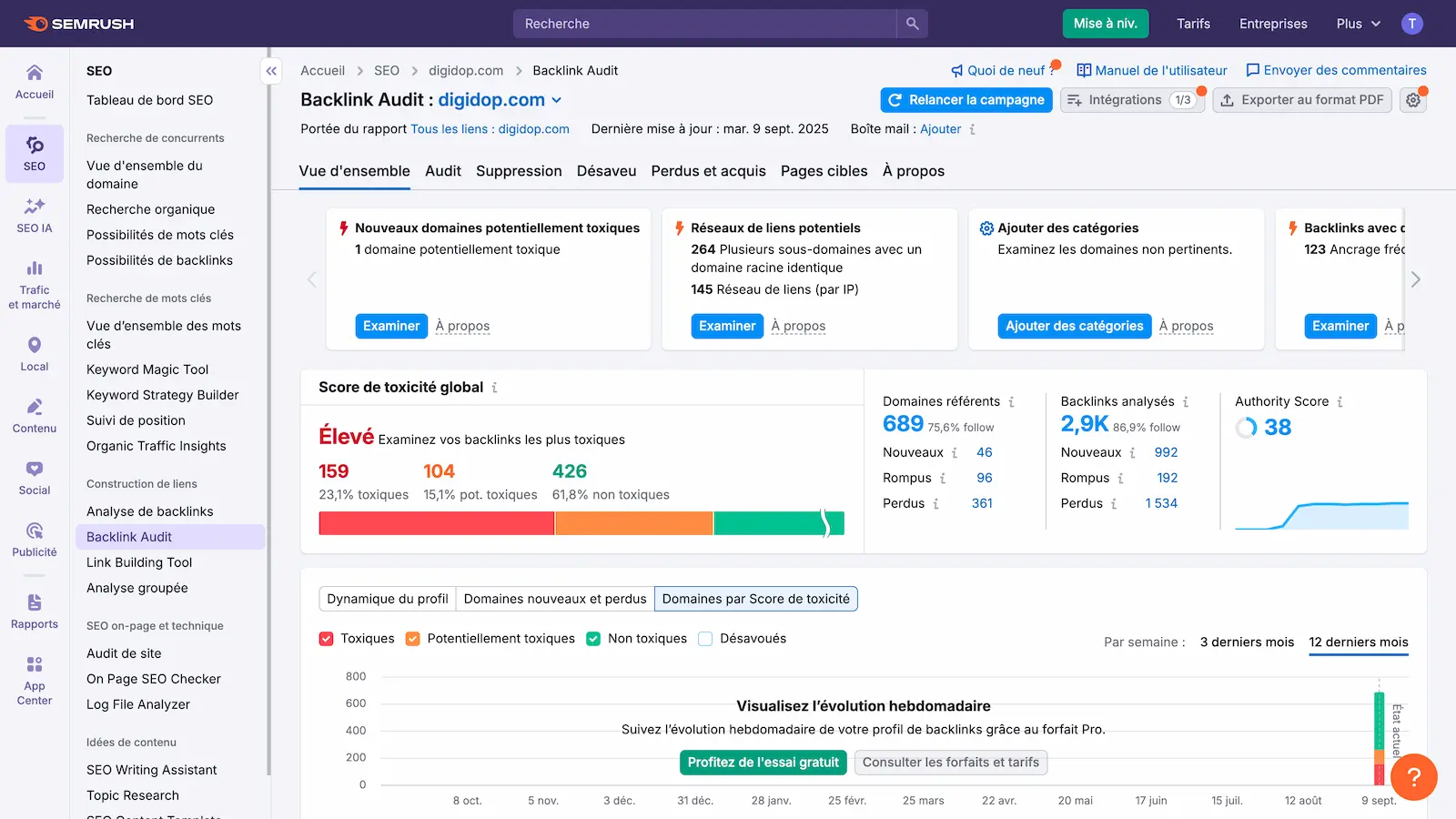Go to previous insight card with left arrow
The image size is (1456, 819).
pyautogui.click(x=312, y=279)
